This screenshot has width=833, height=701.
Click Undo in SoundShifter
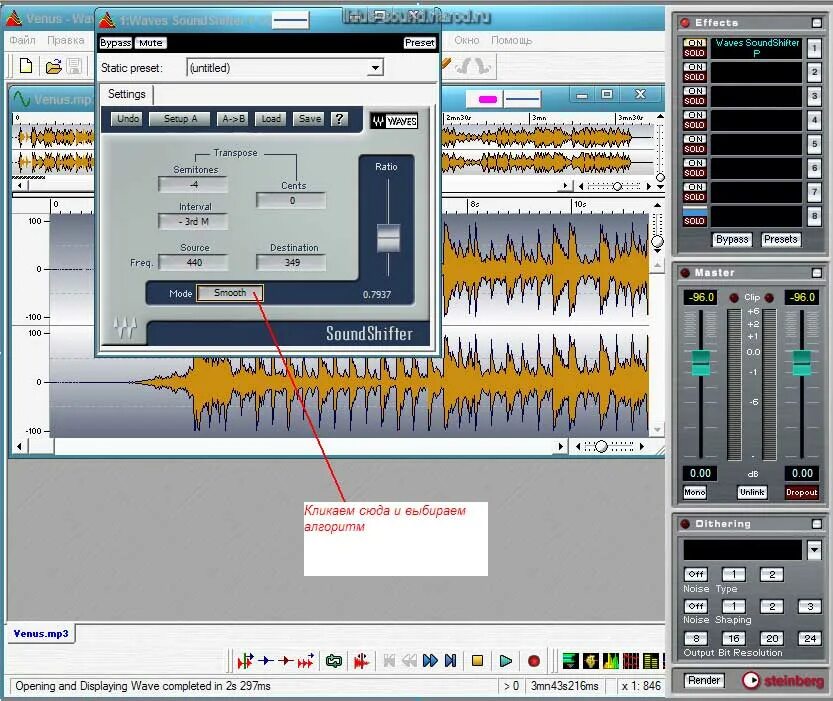[128, 119]
